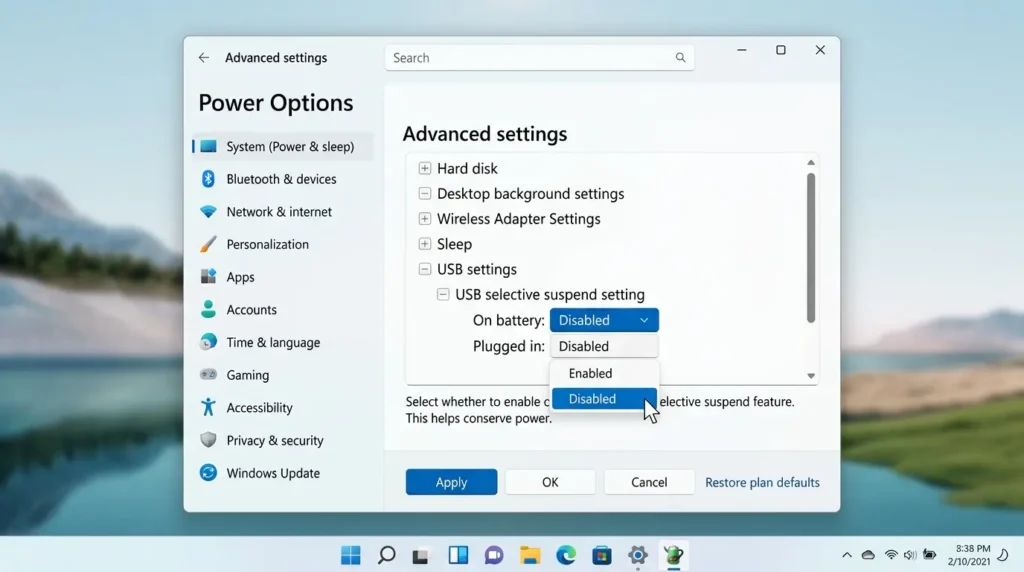Expand the Sleep node
The image size is (1024, 572).
point(424,244)
